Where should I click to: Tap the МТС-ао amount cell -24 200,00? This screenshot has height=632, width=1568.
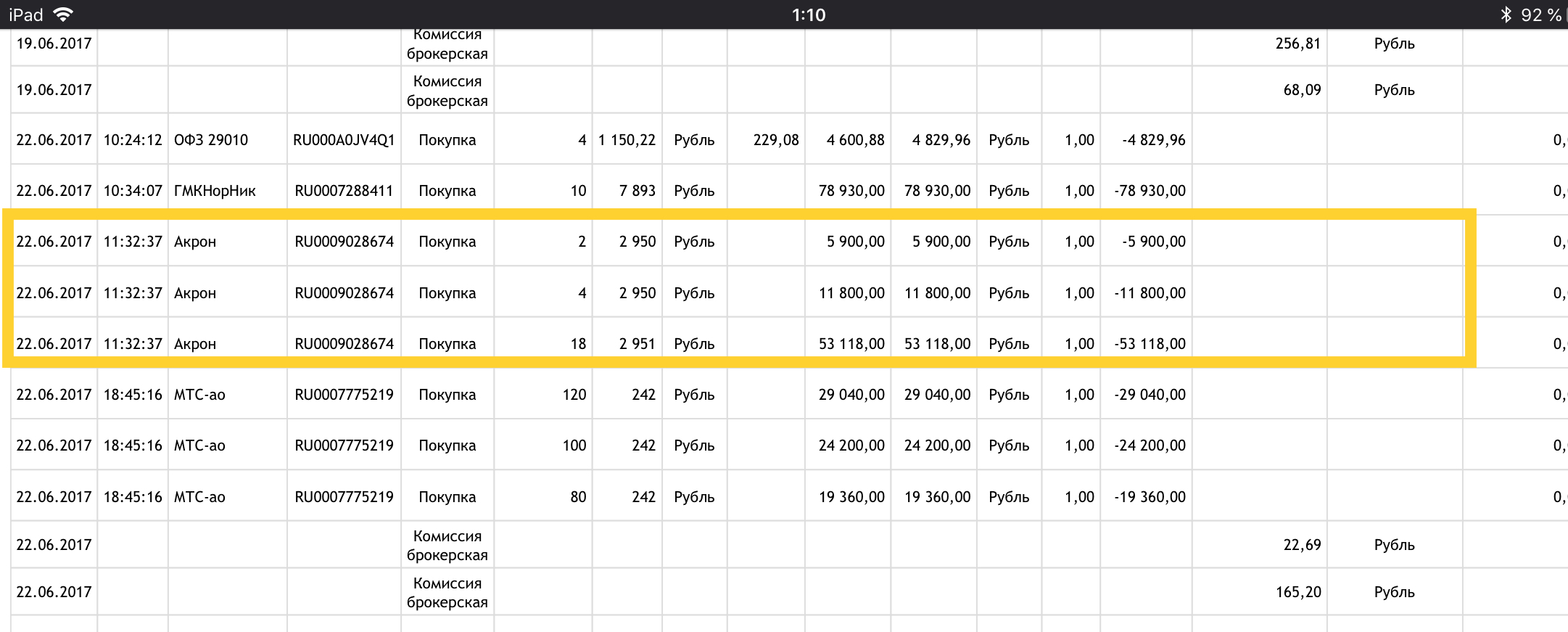tap(1150, 446)
